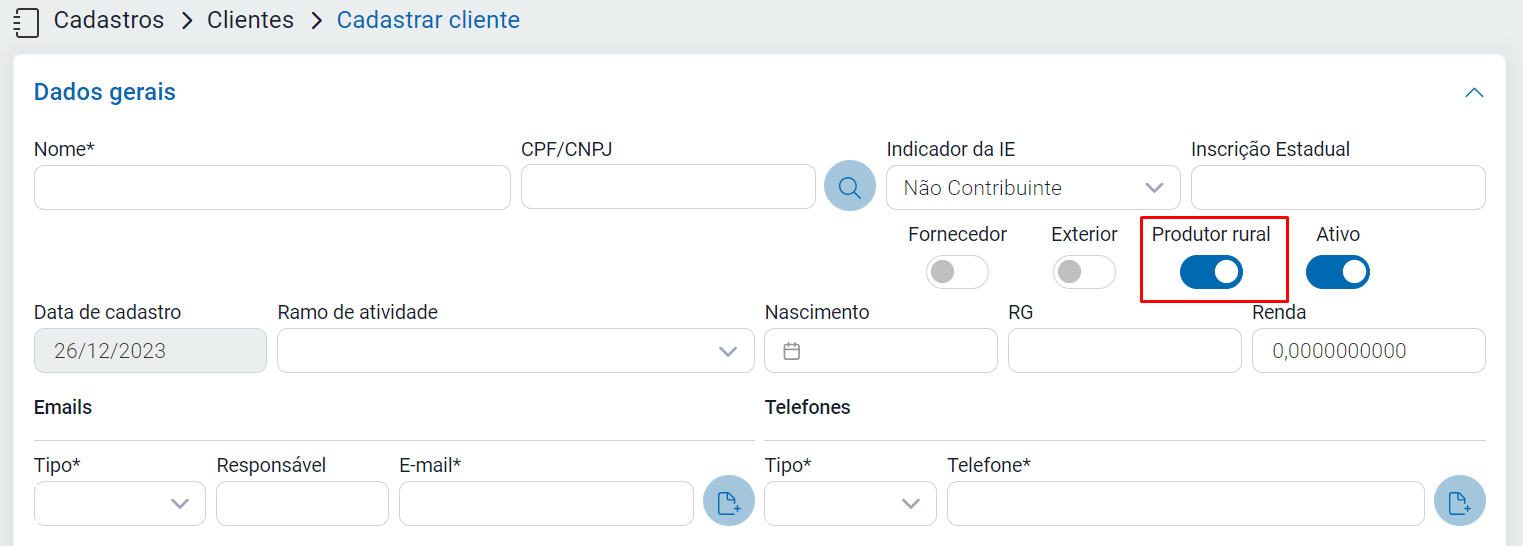Focus the Inscrição Estadual text field
The width and height of the screenshot is (1523, 546).
click(x=1337, y=188)
